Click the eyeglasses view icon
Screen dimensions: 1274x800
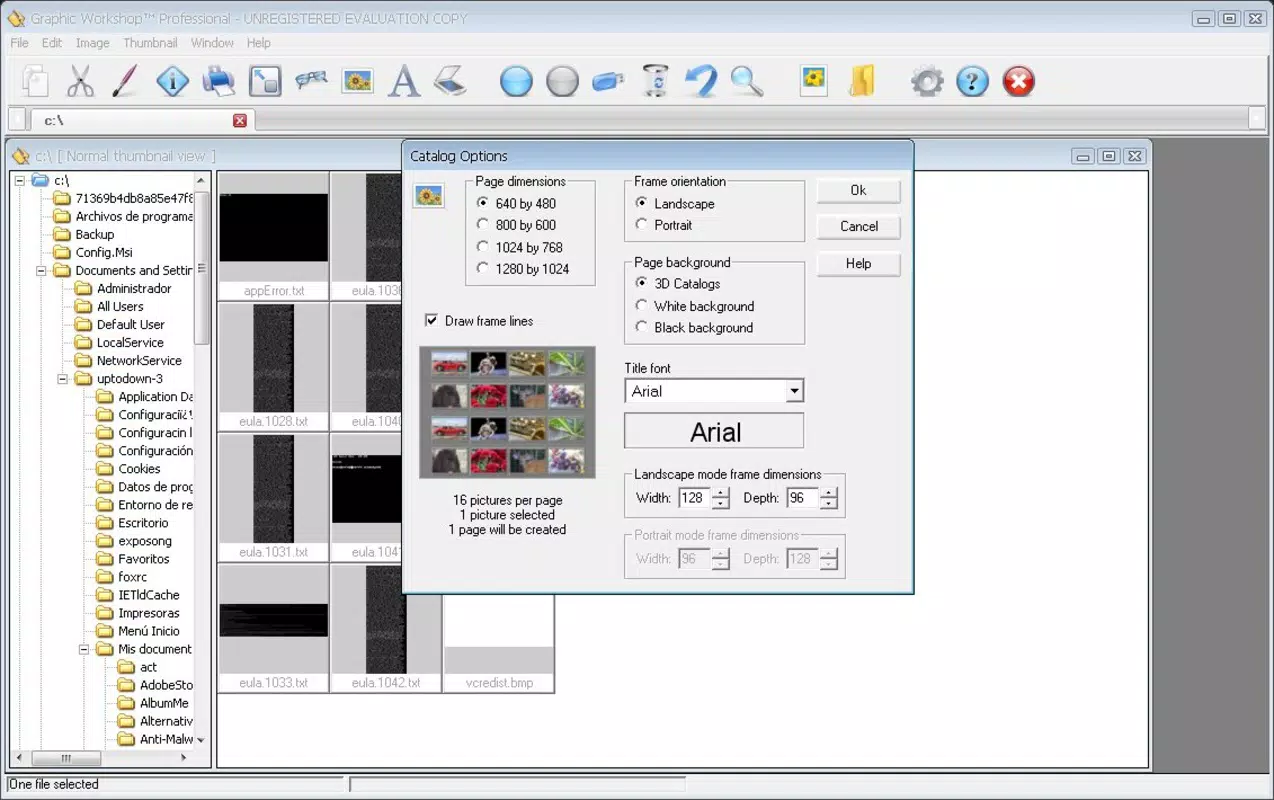(311, 81)
